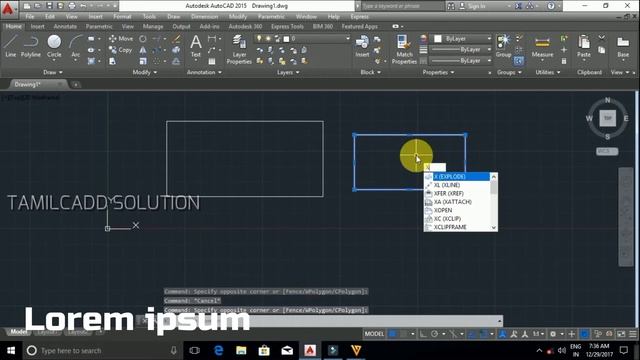Open the Windows Start menu
Image resolution: width=640 pixels, height=360 pixels.
click(x=11, y=350)
